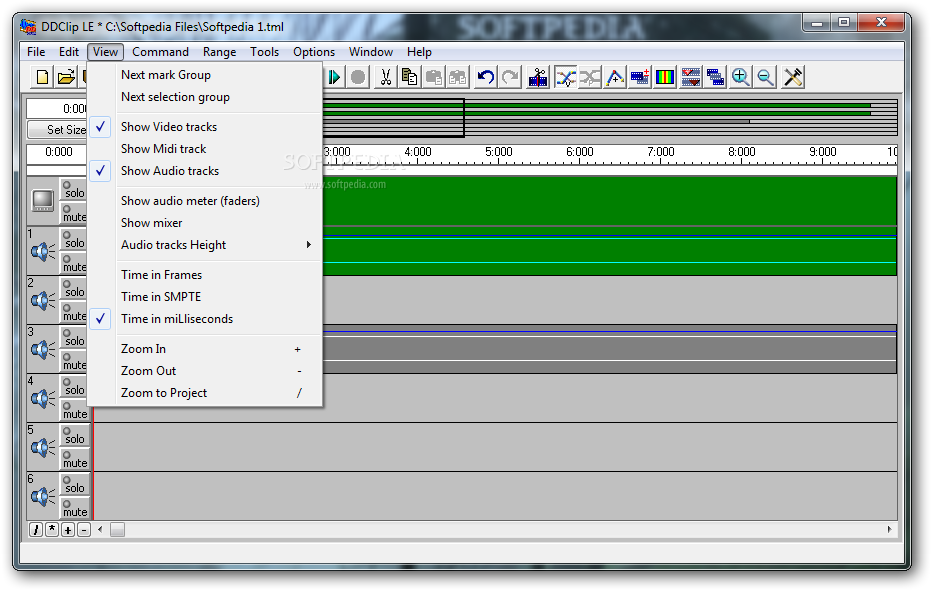Select Time in Frames option

(x=205, y=275)
